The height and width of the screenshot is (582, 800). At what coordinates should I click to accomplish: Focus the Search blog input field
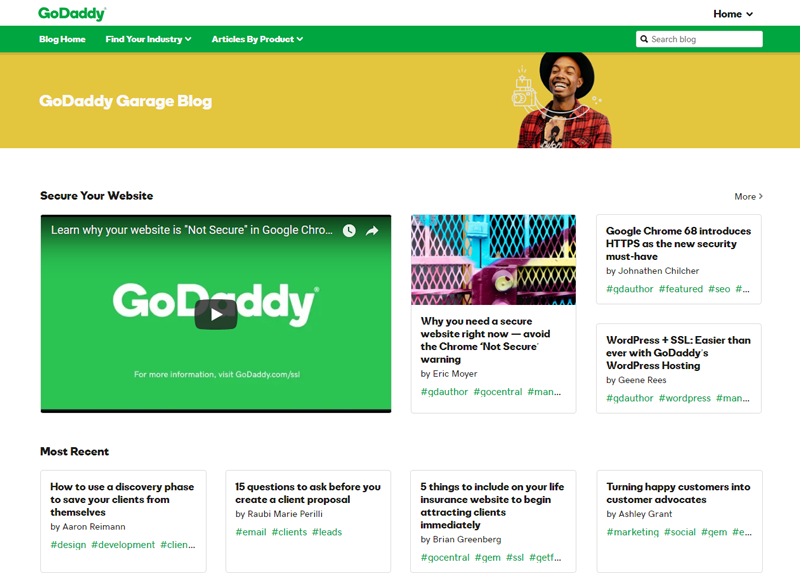[704, 40]
